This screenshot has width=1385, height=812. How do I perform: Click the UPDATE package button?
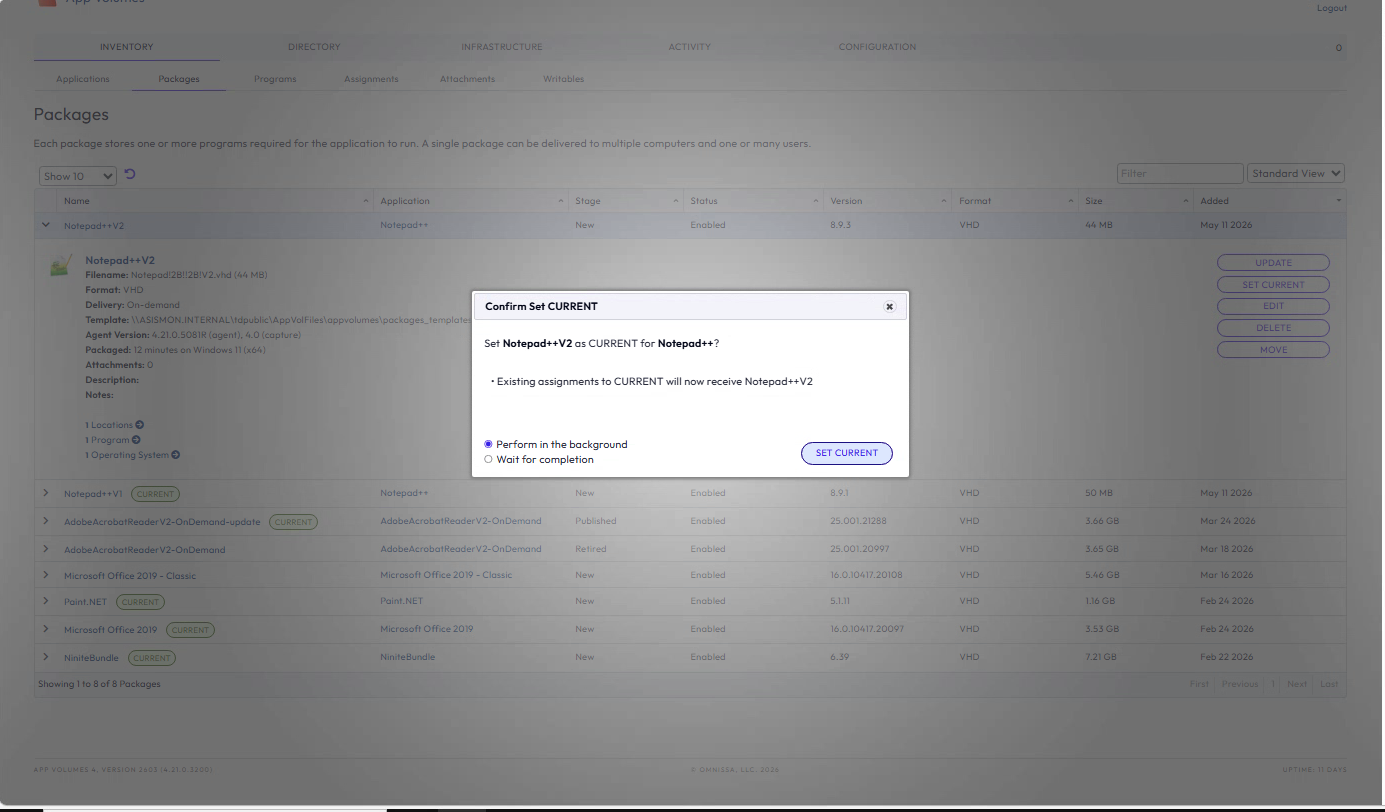[x=1273, y=263]
